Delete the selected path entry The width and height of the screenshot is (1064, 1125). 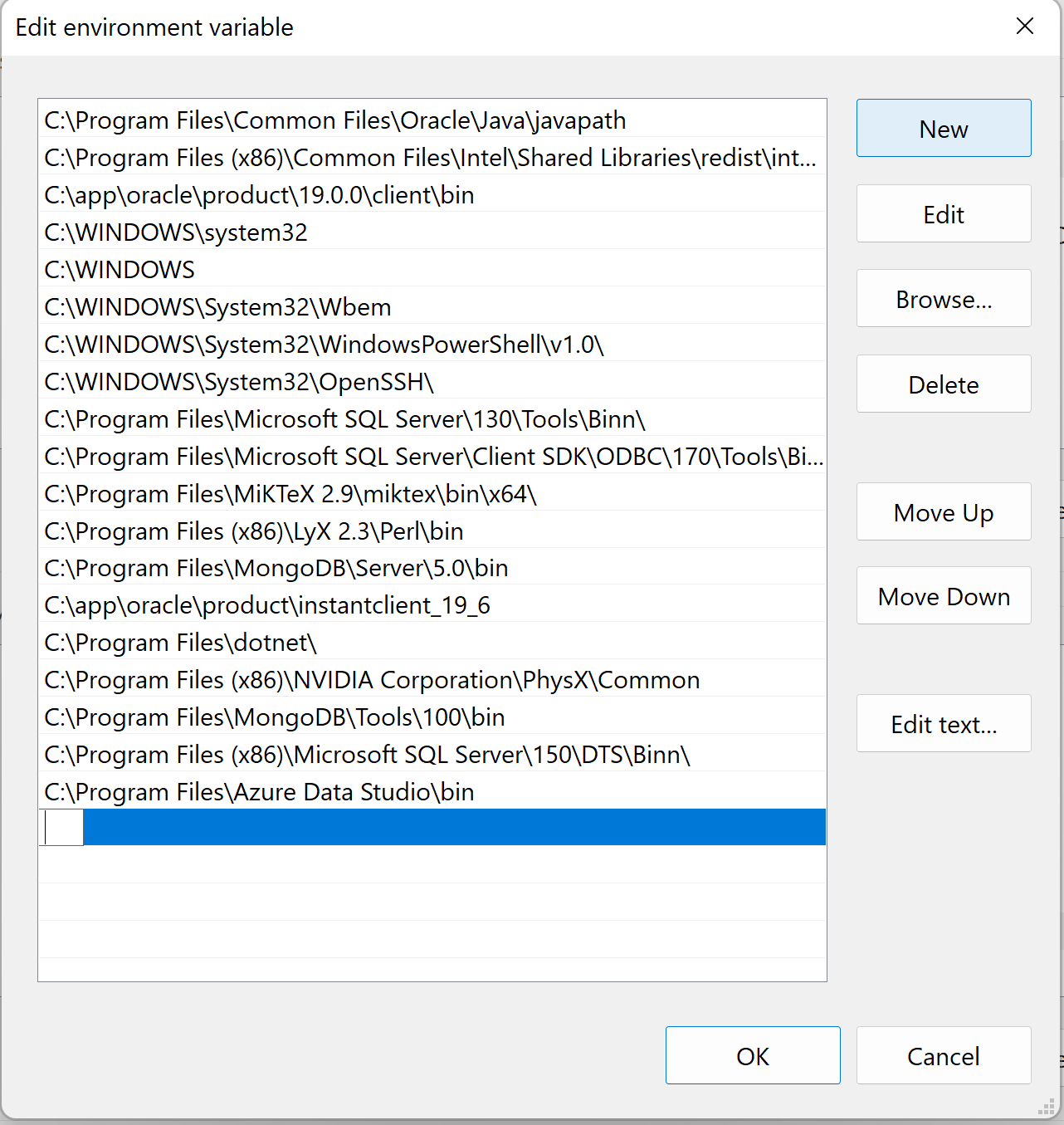[x=944, y=384]
